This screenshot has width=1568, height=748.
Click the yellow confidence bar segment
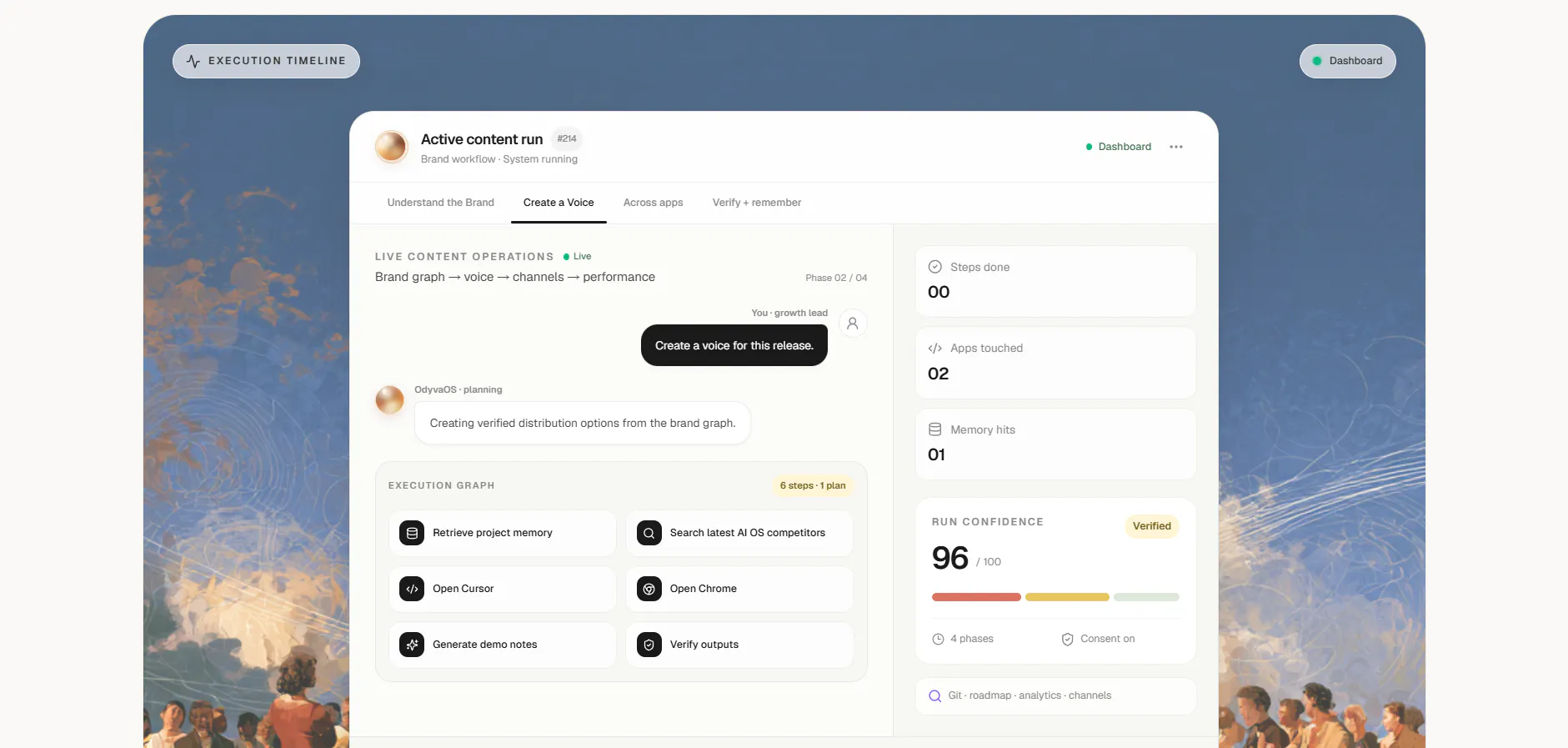(1067, 597)
